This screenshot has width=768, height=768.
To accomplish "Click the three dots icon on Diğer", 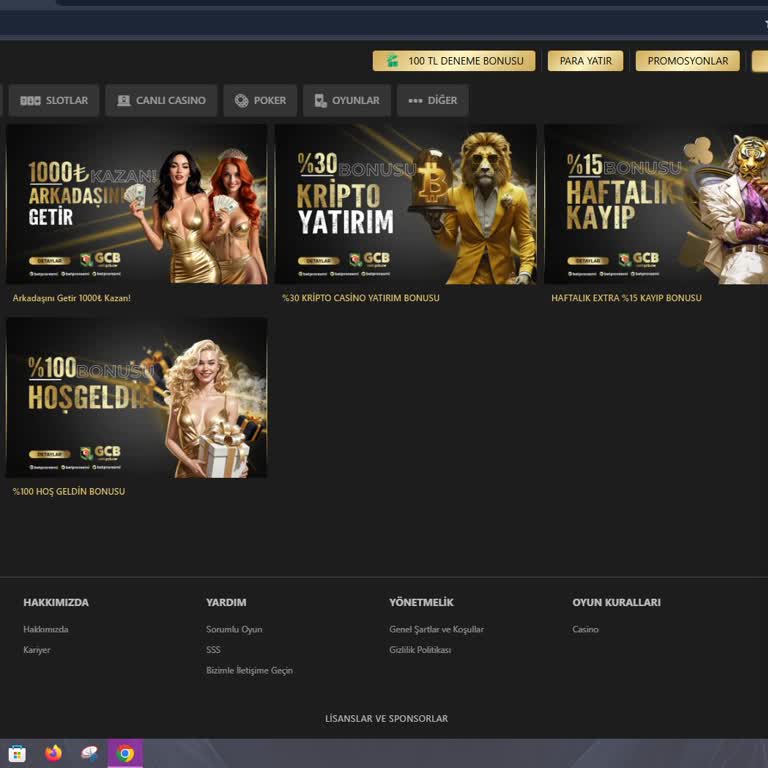I will (x=415, y=100).
